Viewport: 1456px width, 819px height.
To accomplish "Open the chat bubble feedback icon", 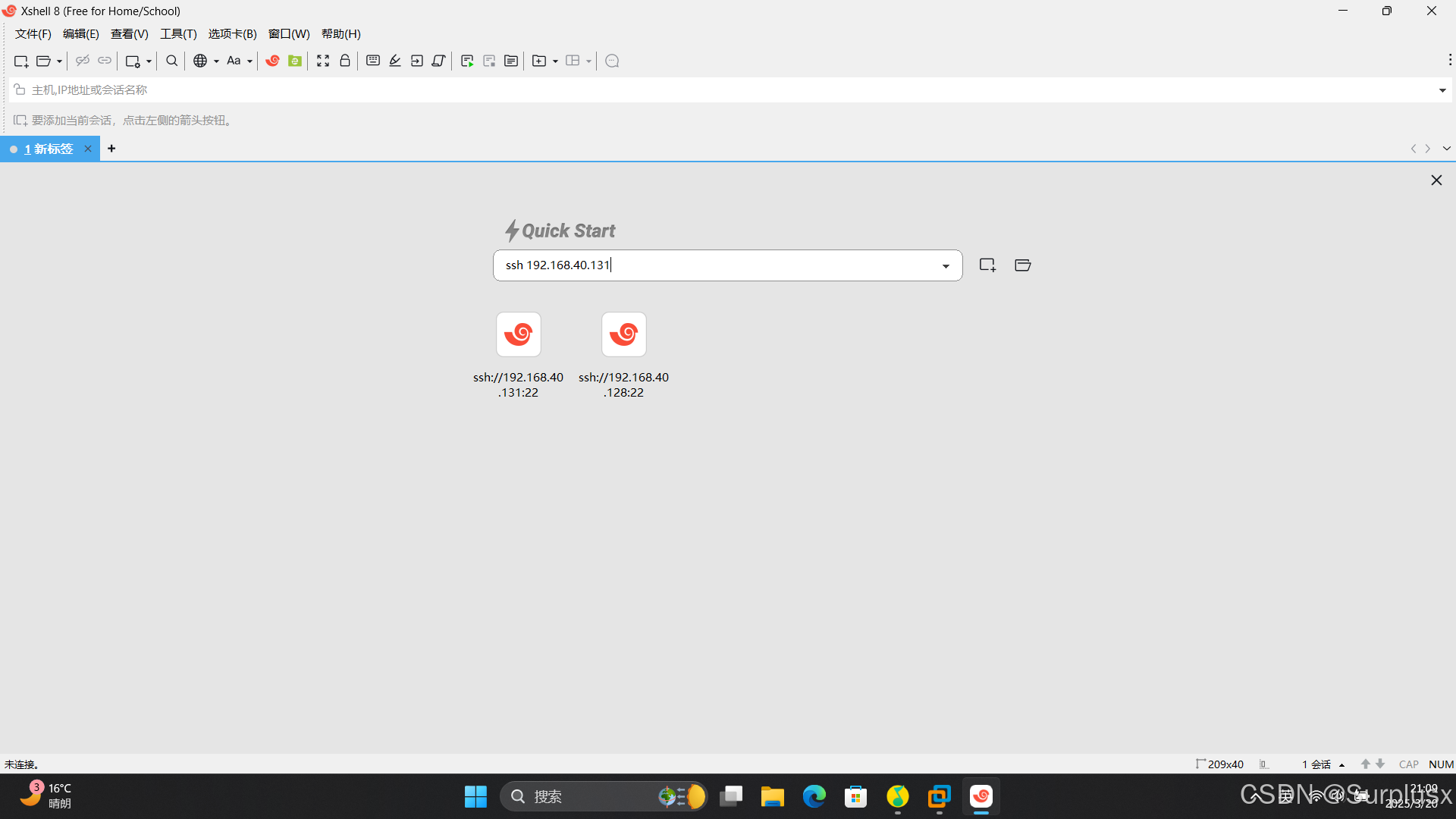I will [613, 61].
